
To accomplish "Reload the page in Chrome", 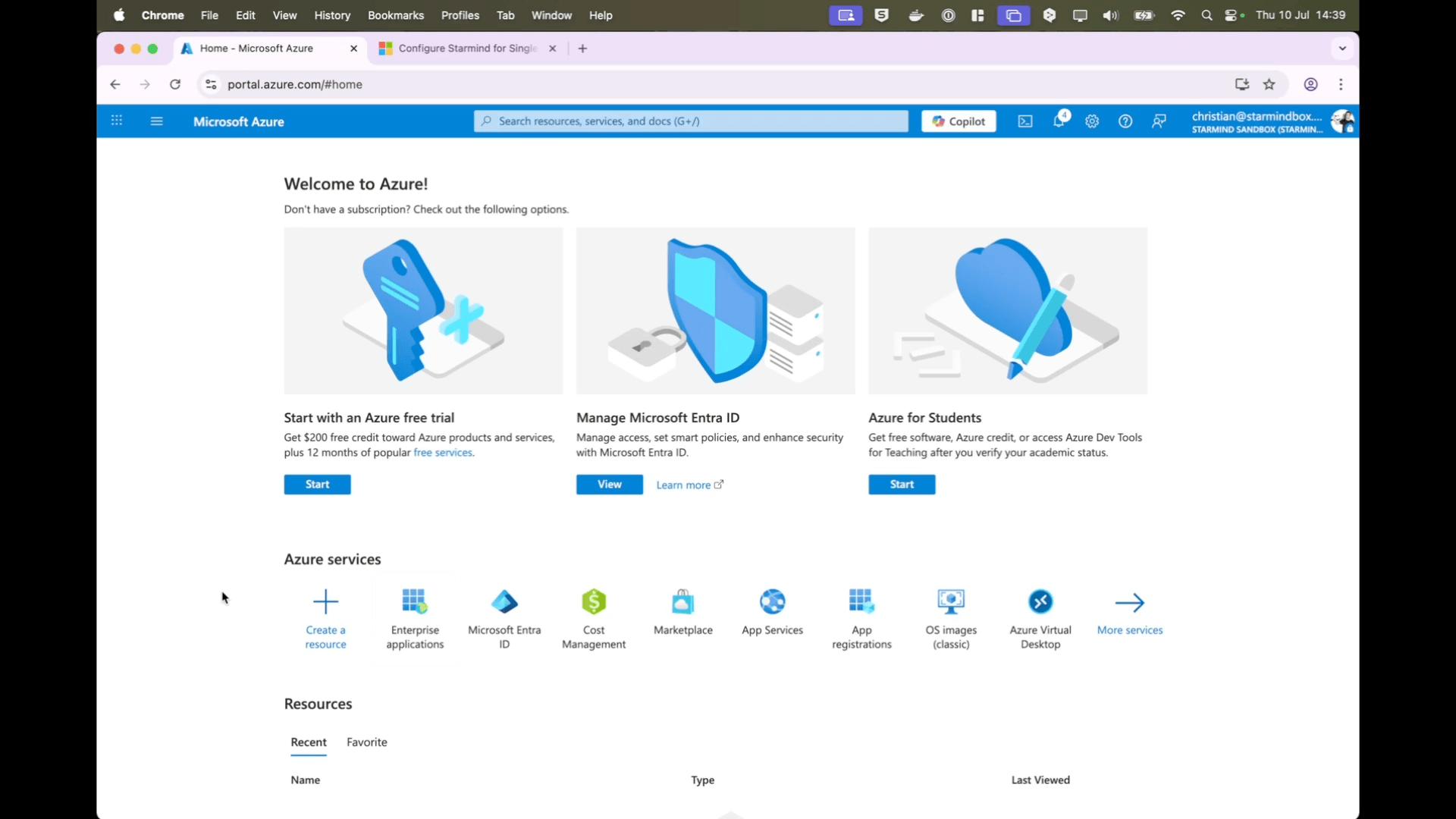I will tap(175, 84).
